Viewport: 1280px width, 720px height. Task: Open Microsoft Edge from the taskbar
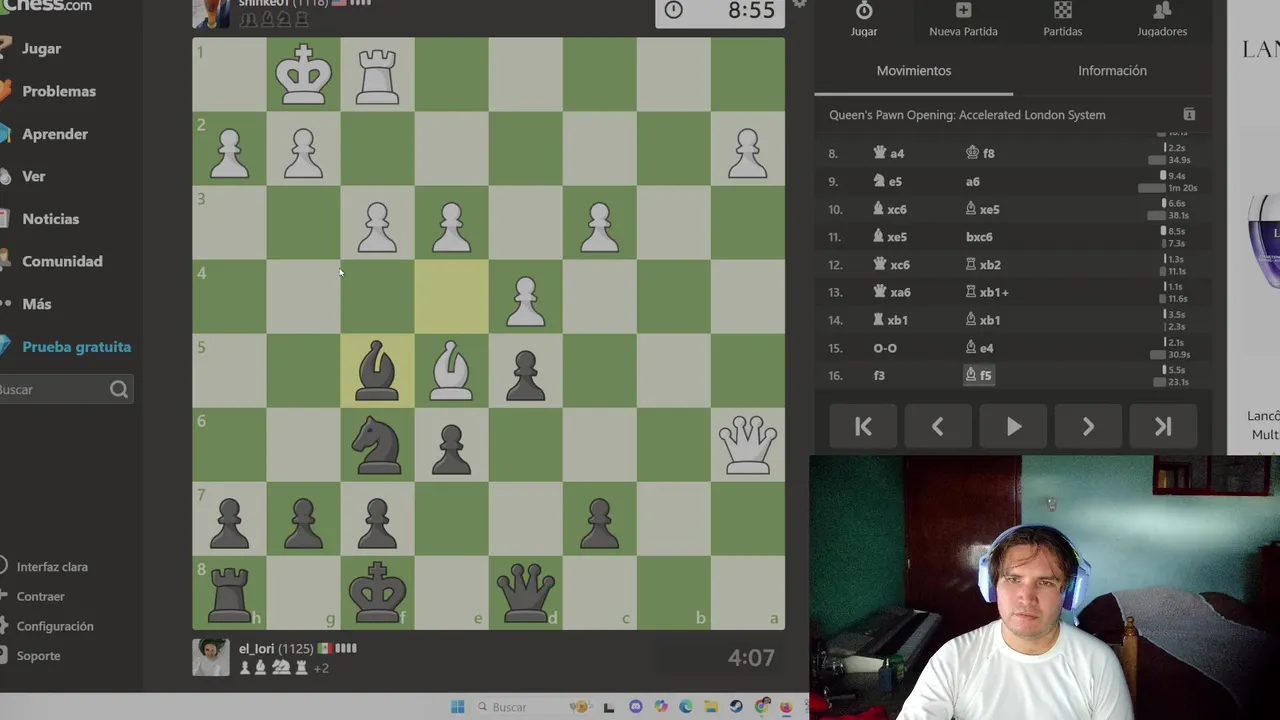click(685, 707)
